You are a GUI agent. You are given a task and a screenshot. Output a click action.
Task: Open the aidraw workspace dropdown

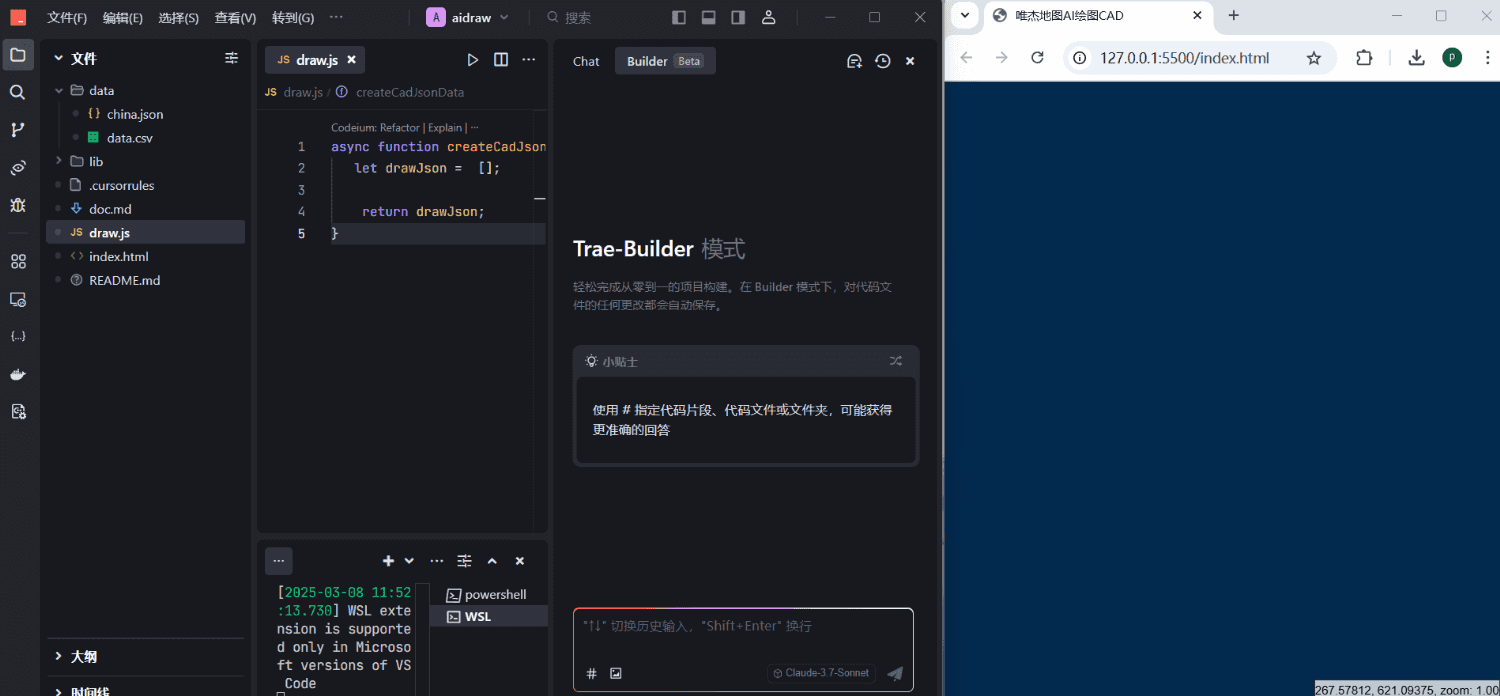468,17
